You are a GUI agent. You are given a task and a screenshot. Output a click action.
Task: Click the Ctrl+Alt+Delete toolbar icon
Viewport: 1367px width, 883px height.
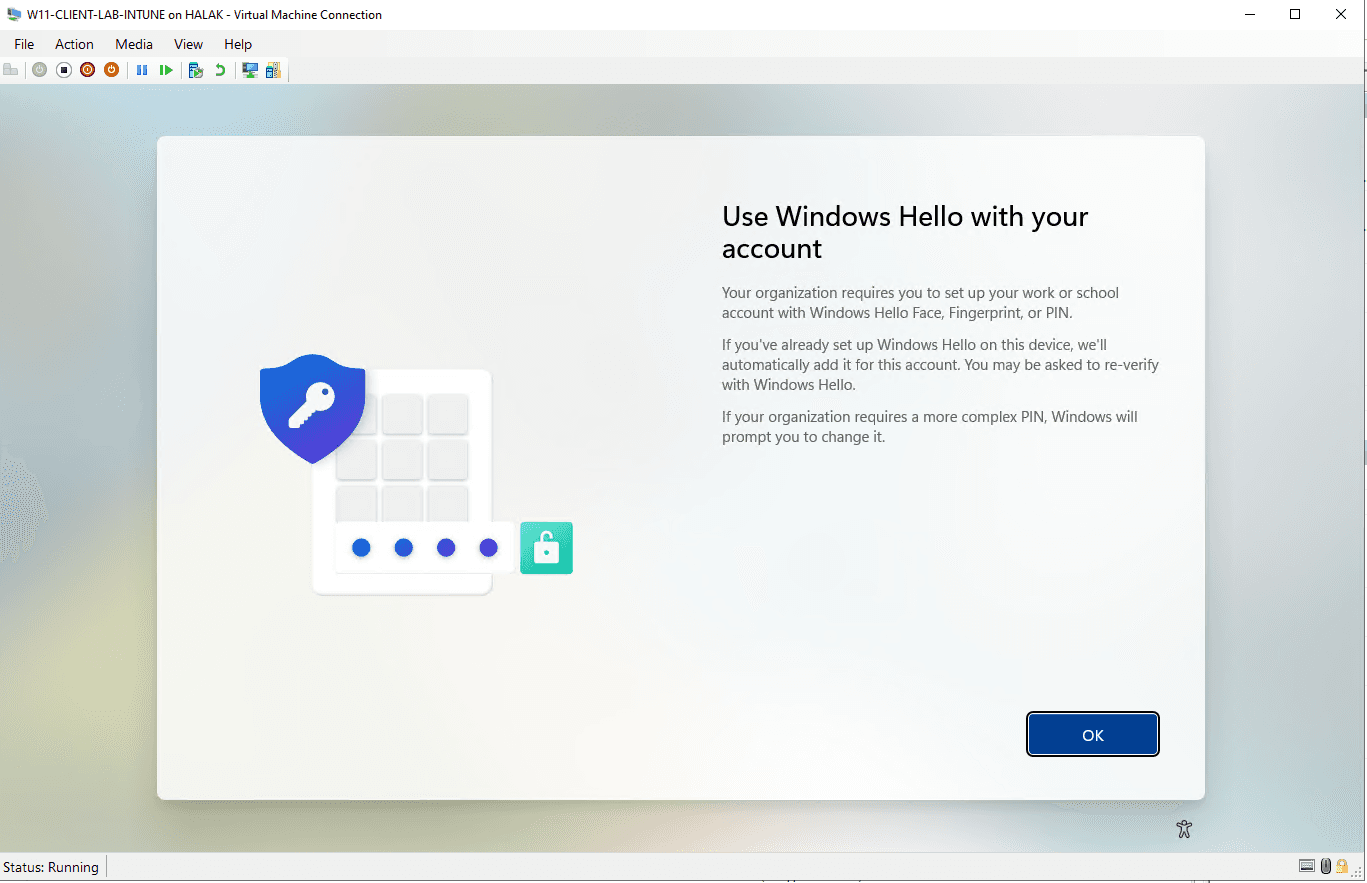pyautogui.click(x=11, y=70)
